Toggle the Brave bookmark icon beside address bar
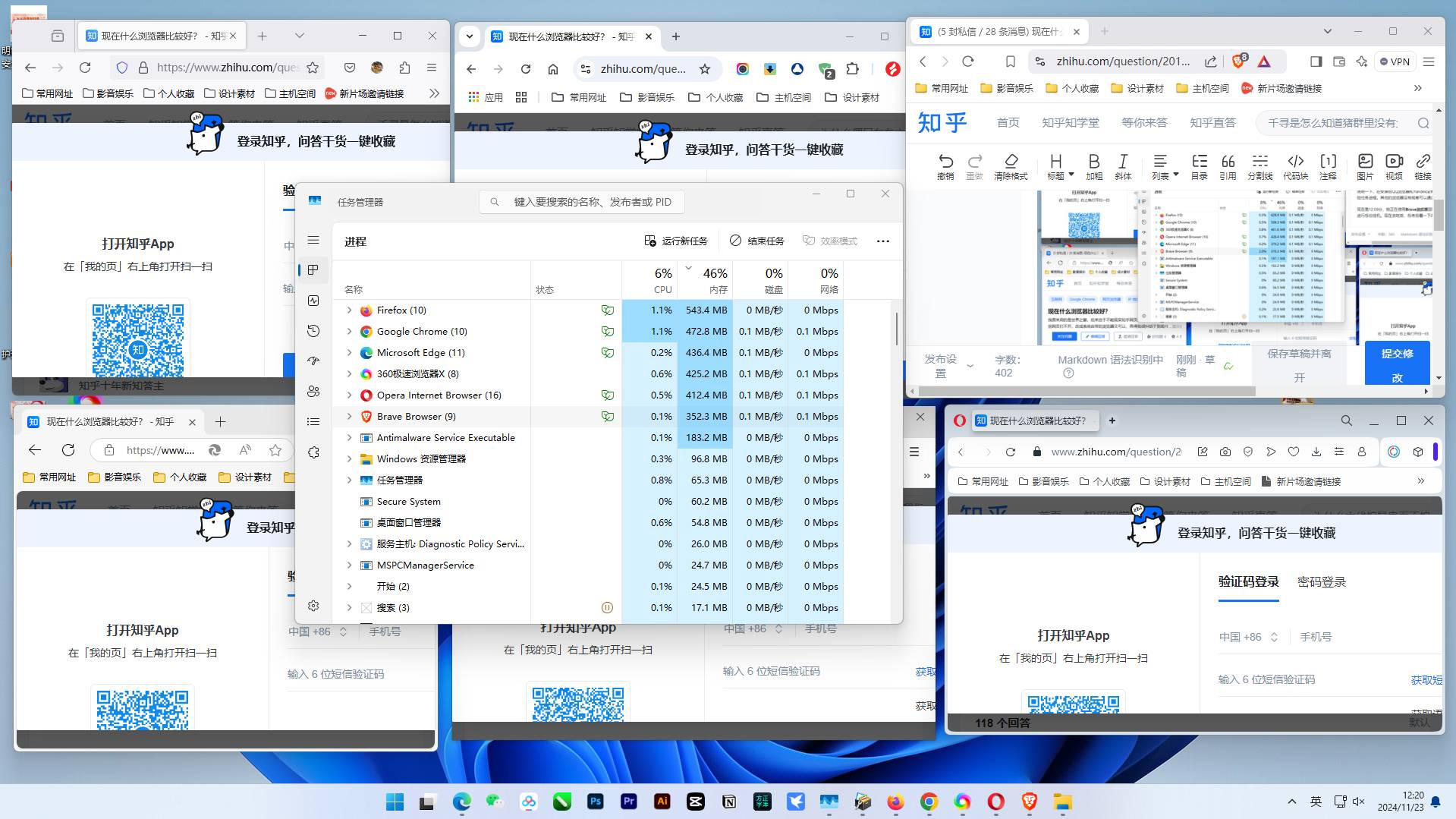Viewport: 1456px width, 819px height. (x=1010, y=61)
